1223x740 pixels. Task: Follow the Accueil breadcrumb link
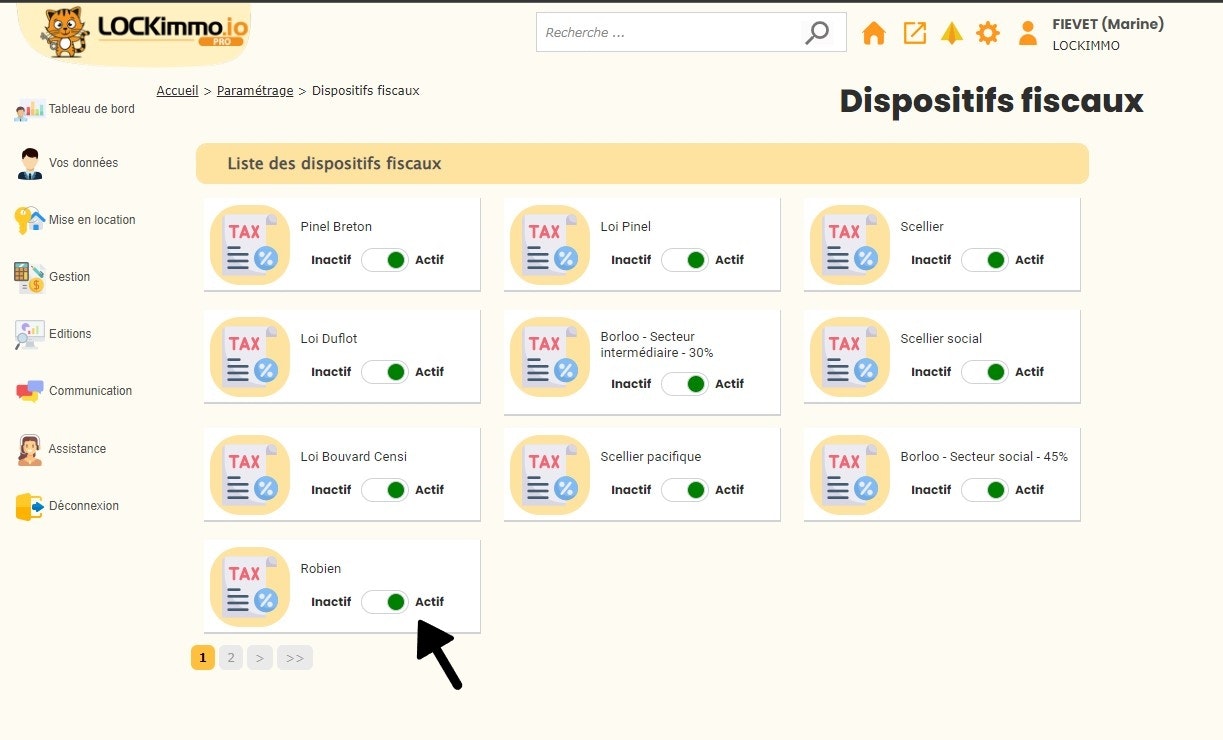coord(177,91)
